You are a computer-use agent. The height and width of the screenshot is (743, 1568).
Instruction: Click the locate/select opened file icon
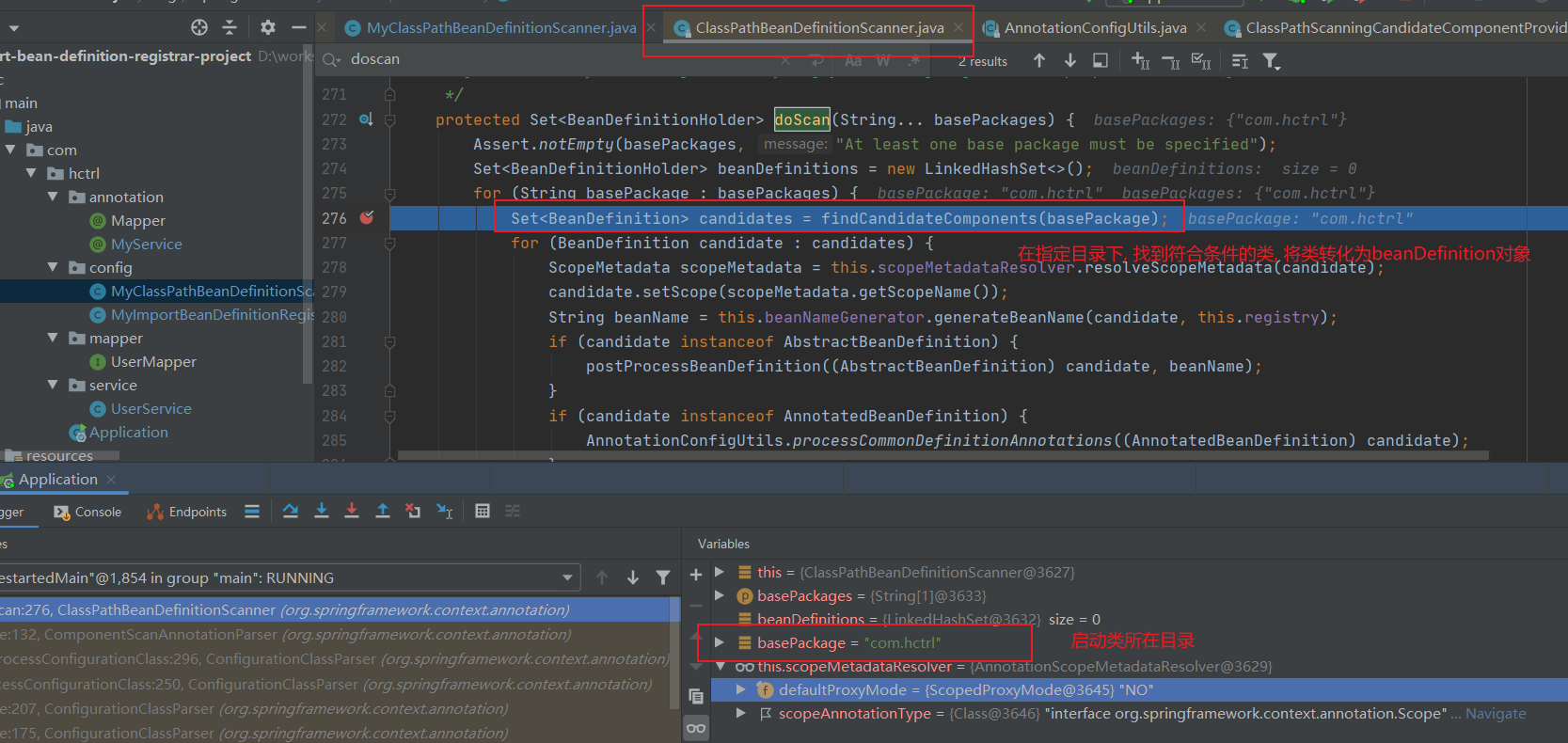pyautogui.click(x=199, y=27)
